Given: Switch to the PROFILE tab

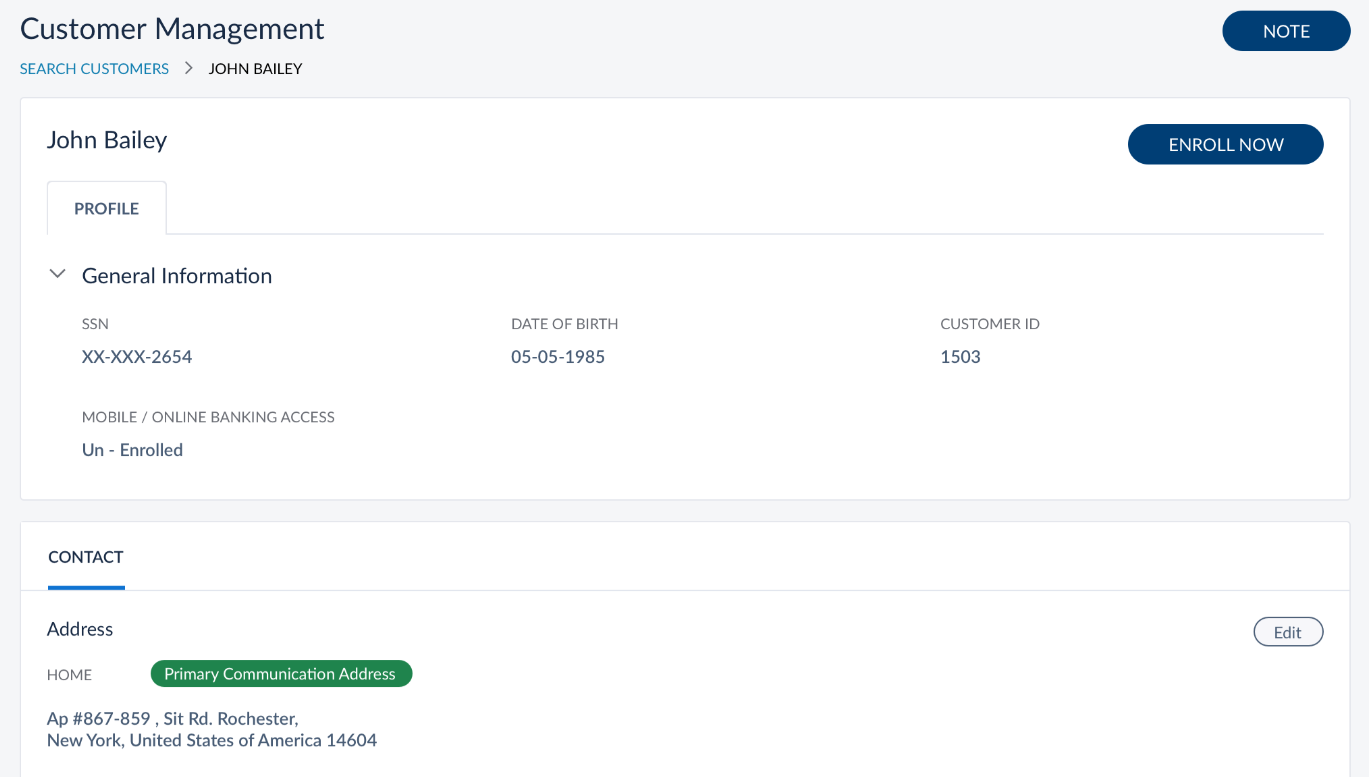Looking at the screenshot, I should [106, 208].
